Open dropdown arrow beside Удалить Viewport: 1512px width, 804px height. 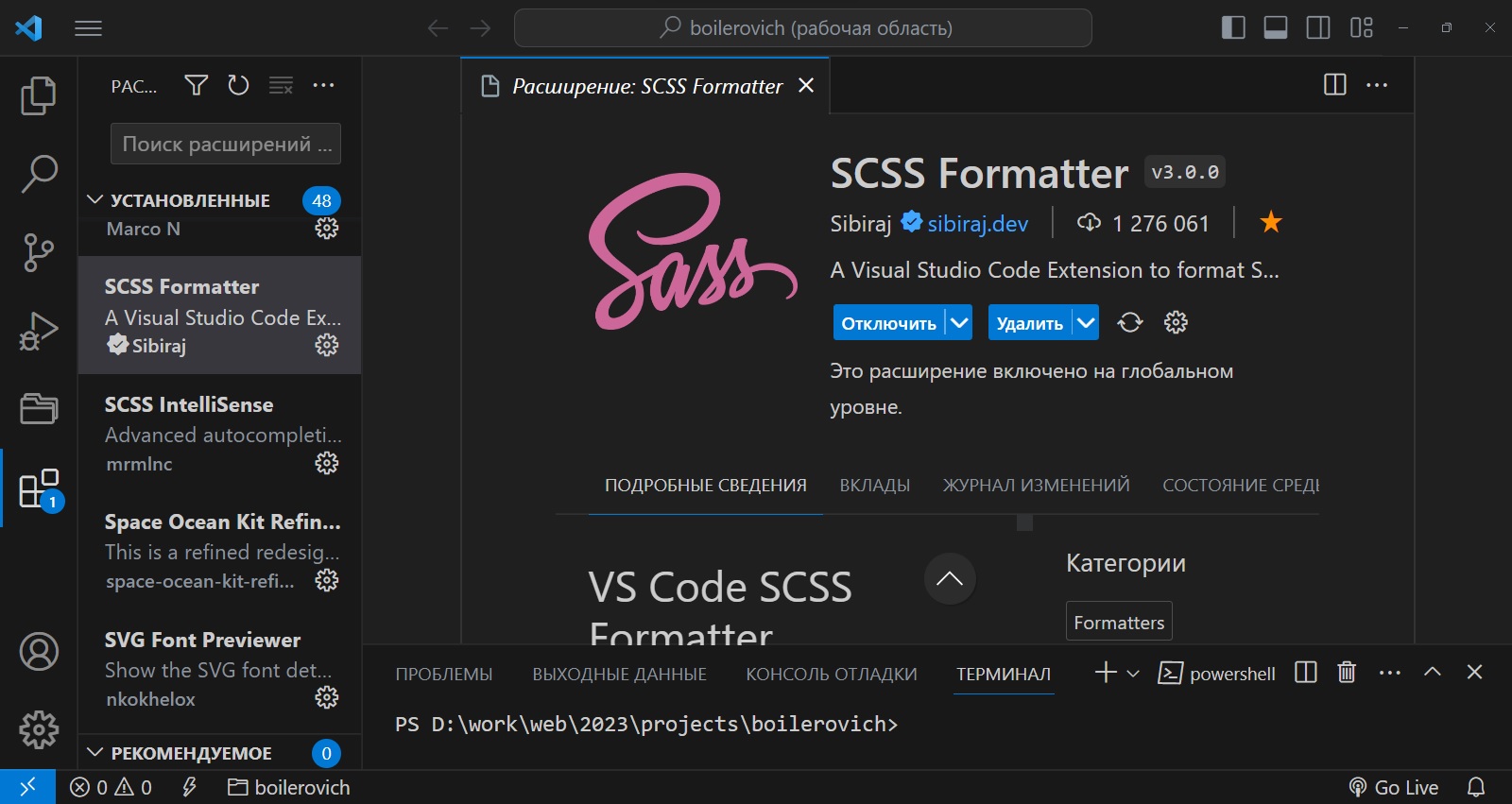tap(1086, 323)
